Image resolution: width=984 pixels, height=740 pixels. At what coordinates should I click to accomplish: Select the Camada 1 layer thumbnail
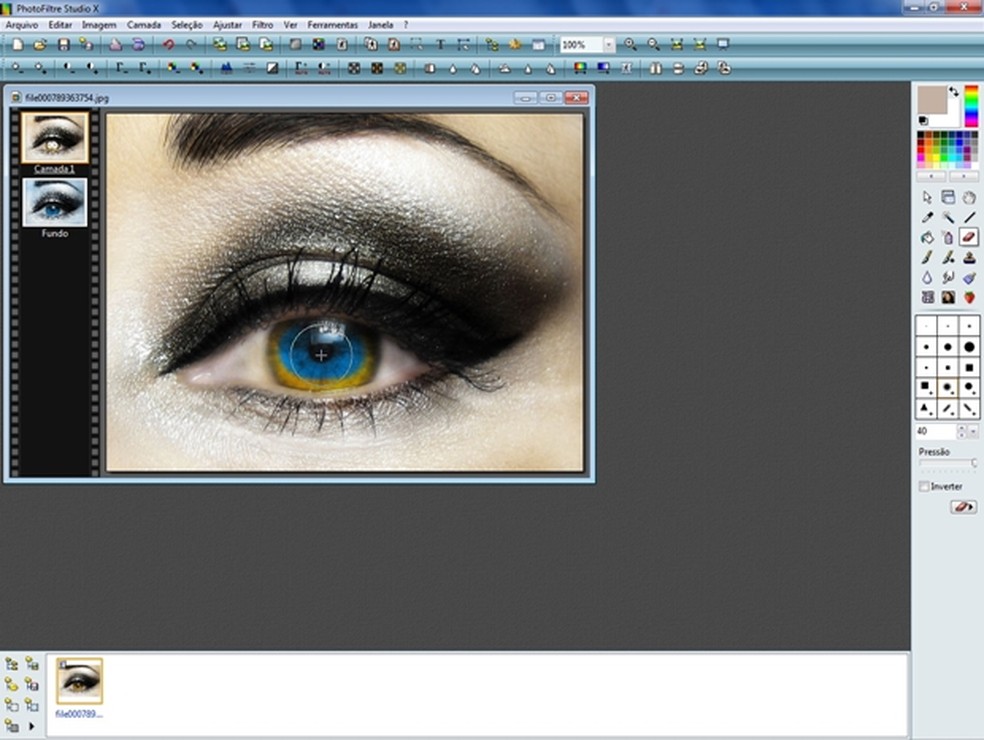click(x=55, y=138)
